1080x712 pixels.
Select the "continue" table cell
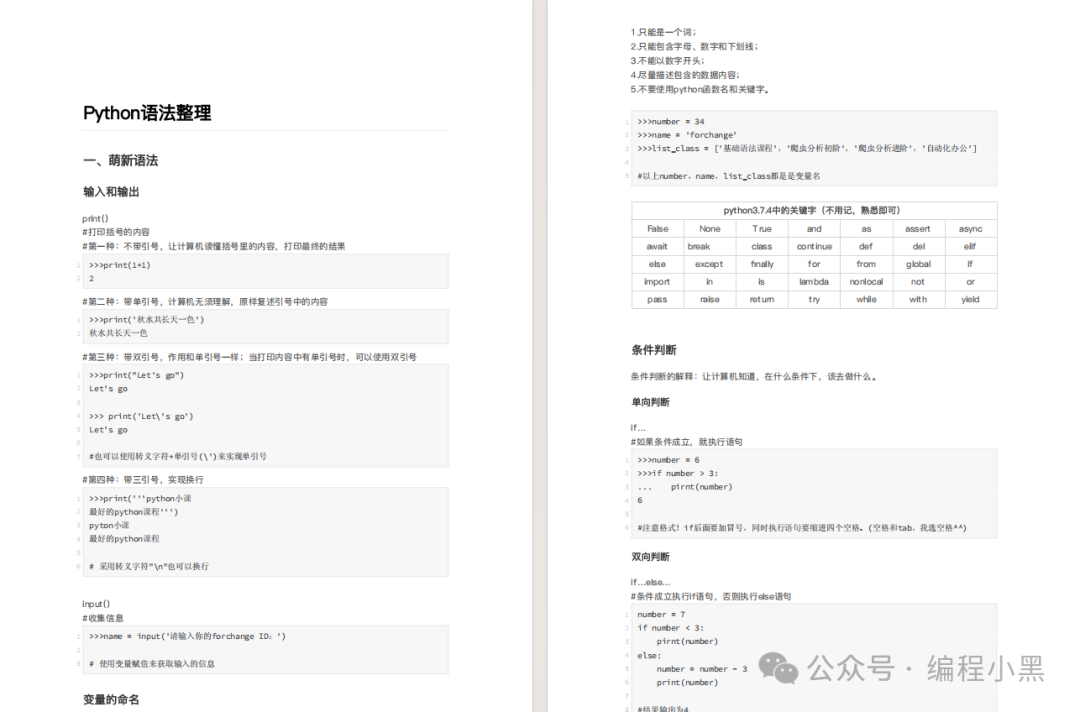[814, 247]
